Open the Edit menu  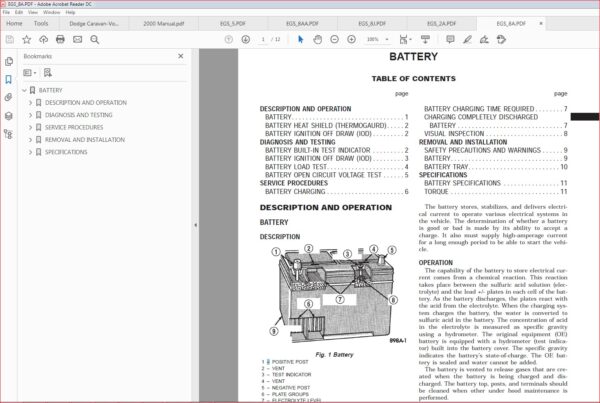pyautogui.click(x=19, y=12)
